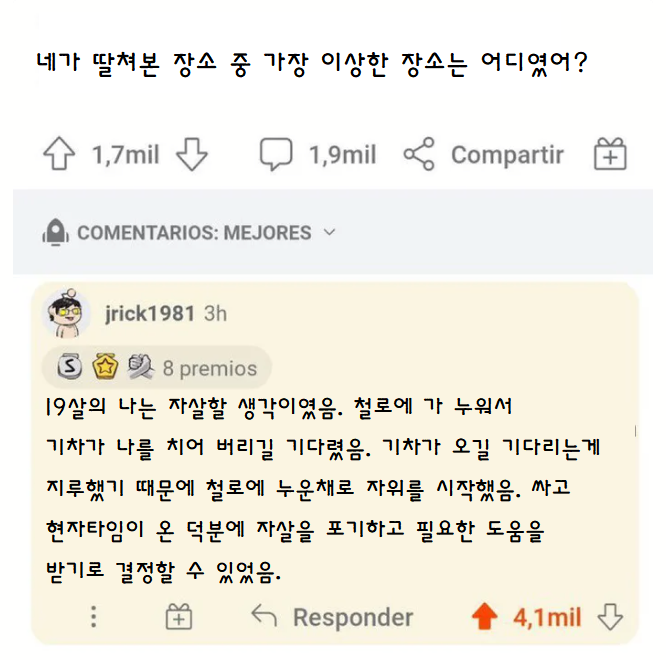Click the gold award badge on the comment

tap(105, 368)
